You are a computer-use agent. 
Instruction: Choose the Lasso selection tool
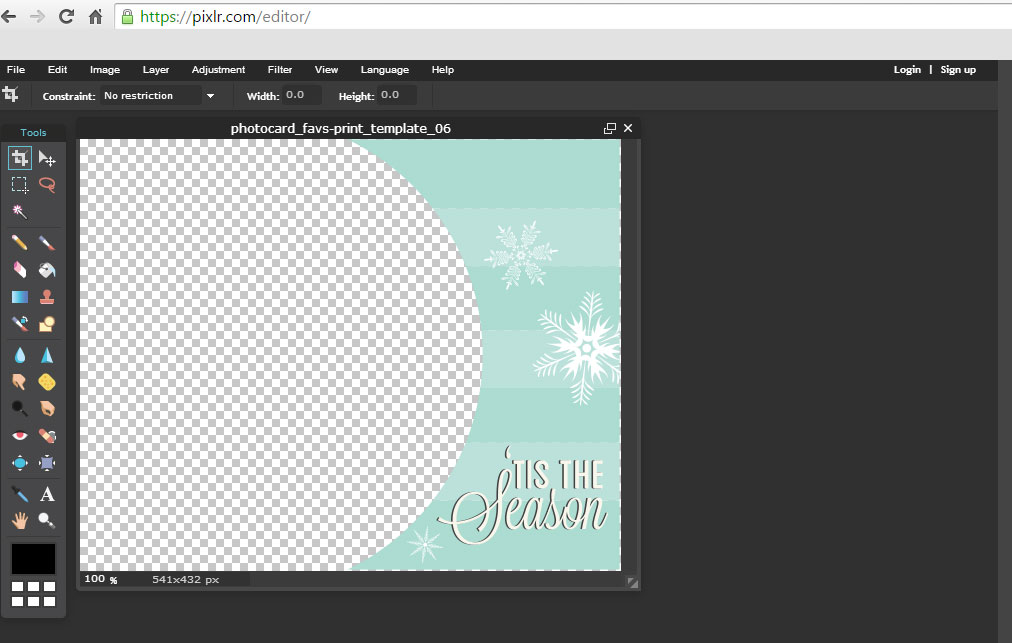click(47, 185)
